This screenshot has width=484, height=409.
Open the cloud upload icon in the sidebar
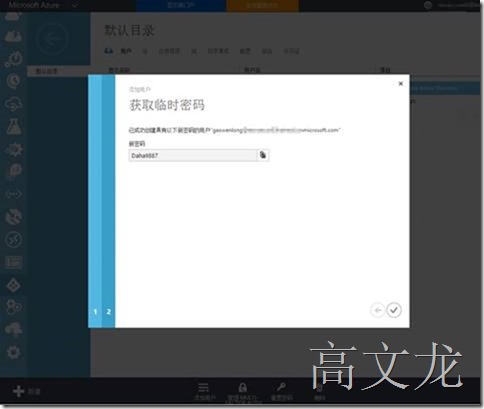pos(14,329)
